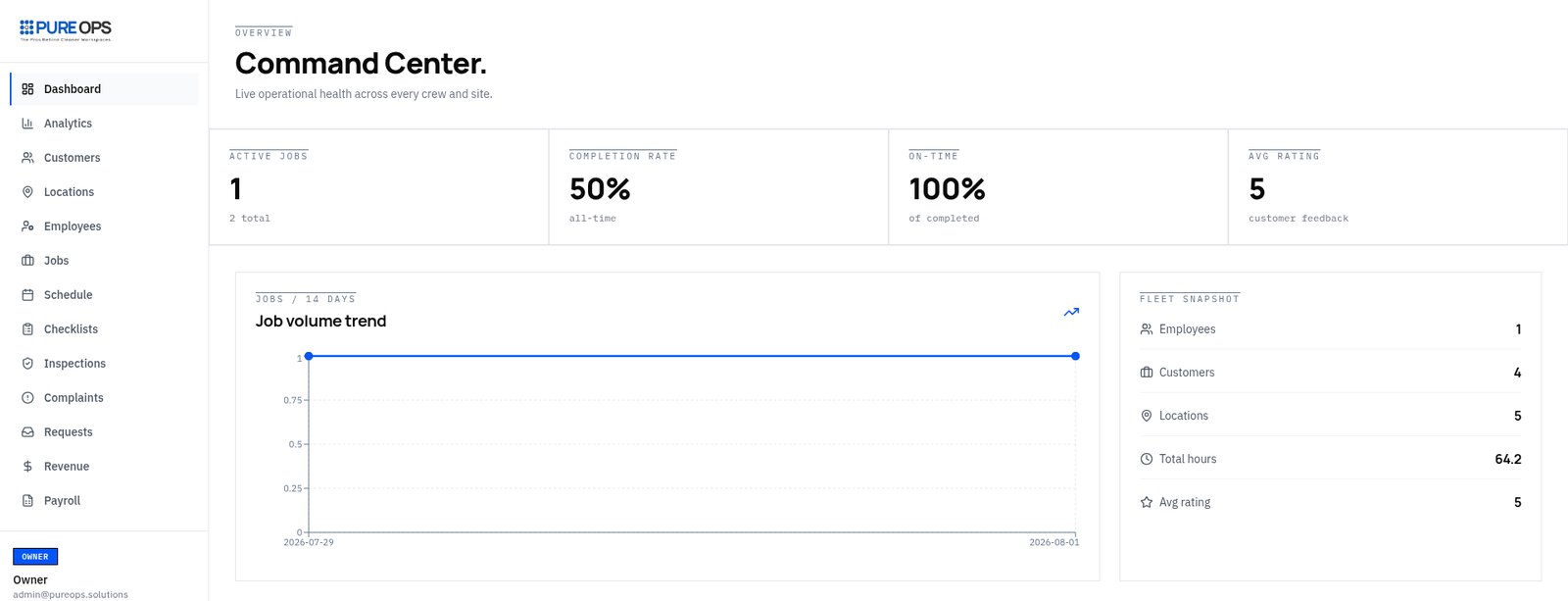Click the Revenue dollar sign icon
The width and height of the screenshot is (1568, 601).
click(27, 467)
